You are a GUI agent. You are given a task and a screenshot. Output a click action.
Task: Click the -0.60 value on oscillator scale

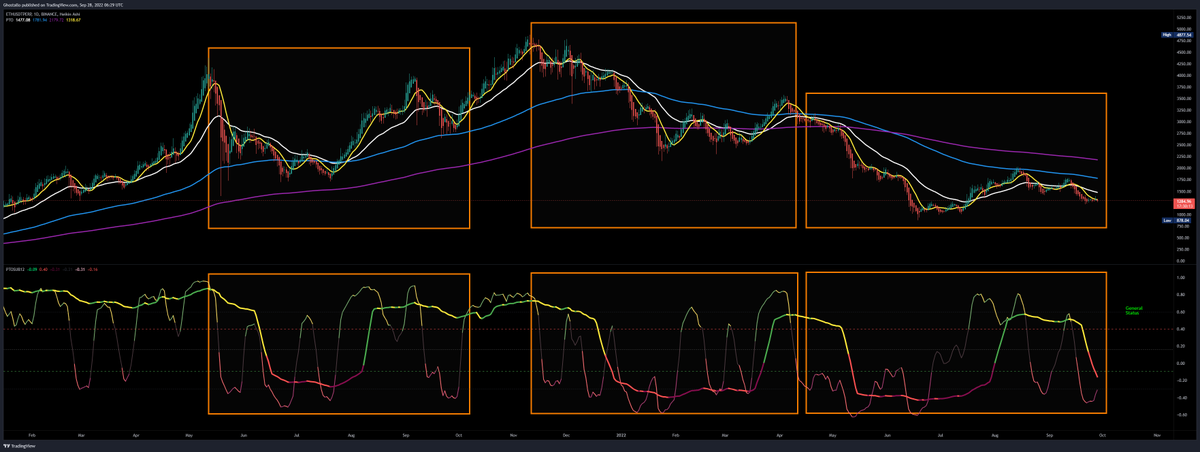click(x=1180, y=414)
